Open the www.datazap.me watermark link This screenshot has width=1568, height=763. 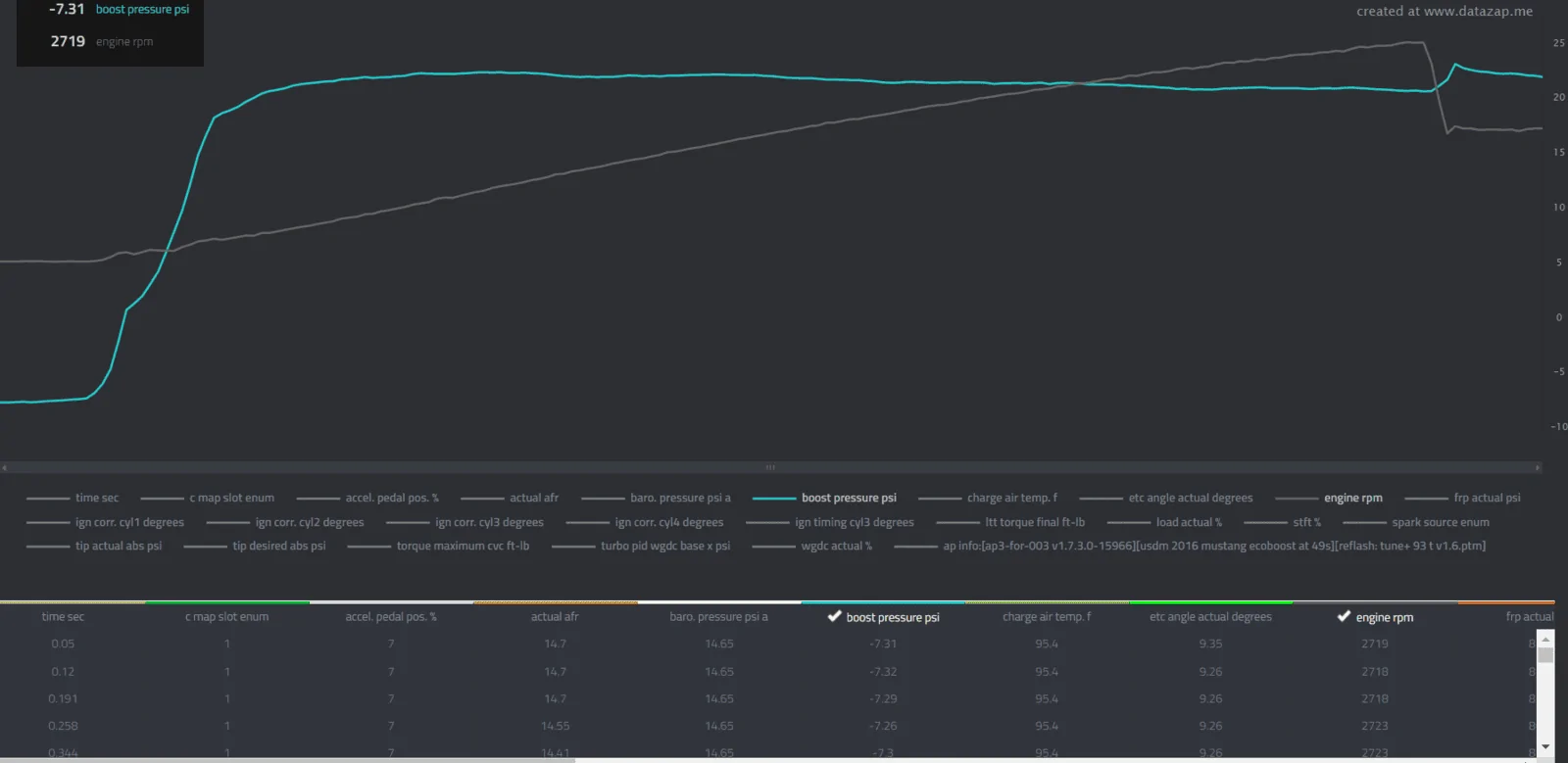pyautogui.click(x=1478, y=12)
